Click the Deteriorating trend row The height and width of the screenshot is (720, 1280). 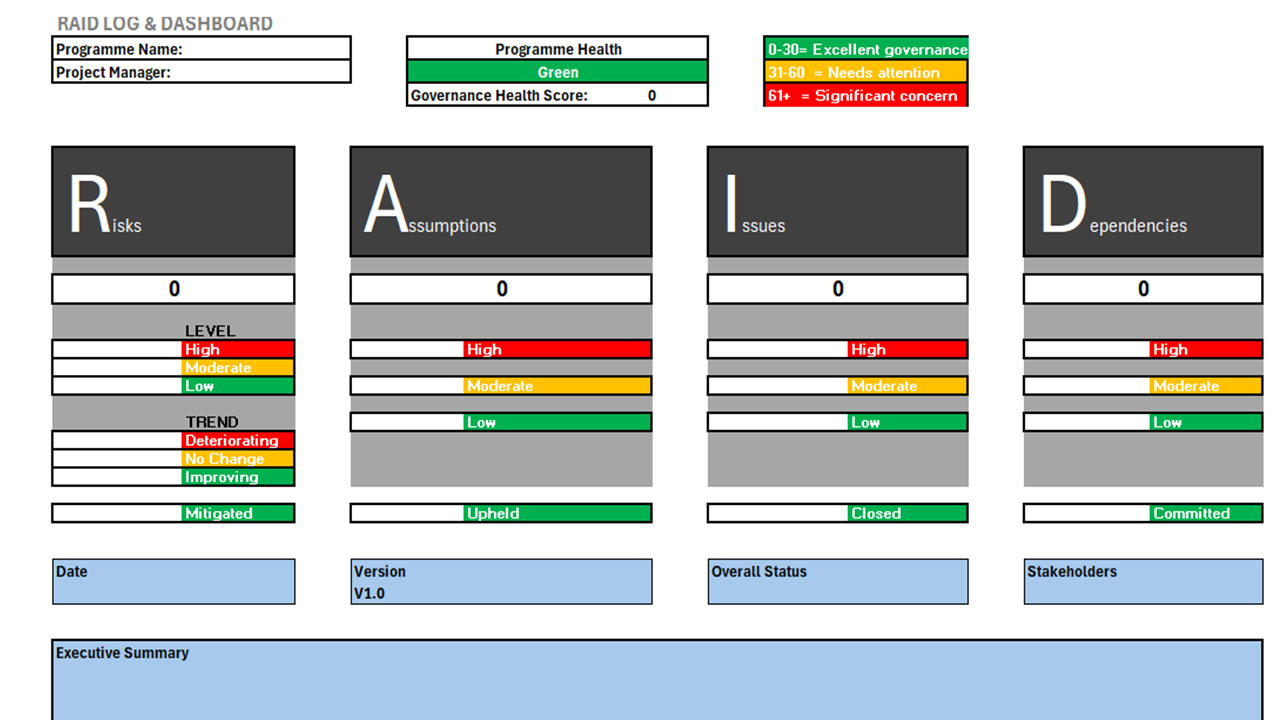click(x=173, y=440)
